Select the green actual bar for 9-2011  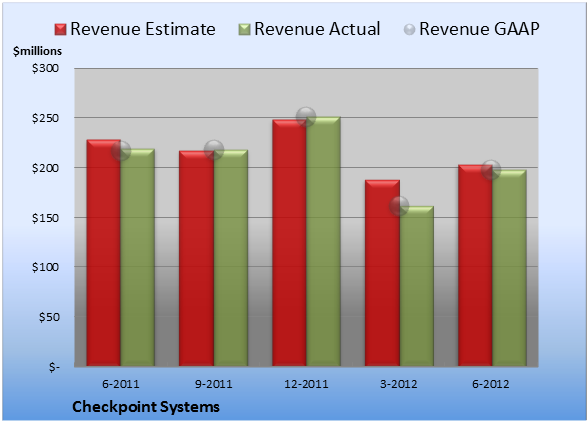231,258
